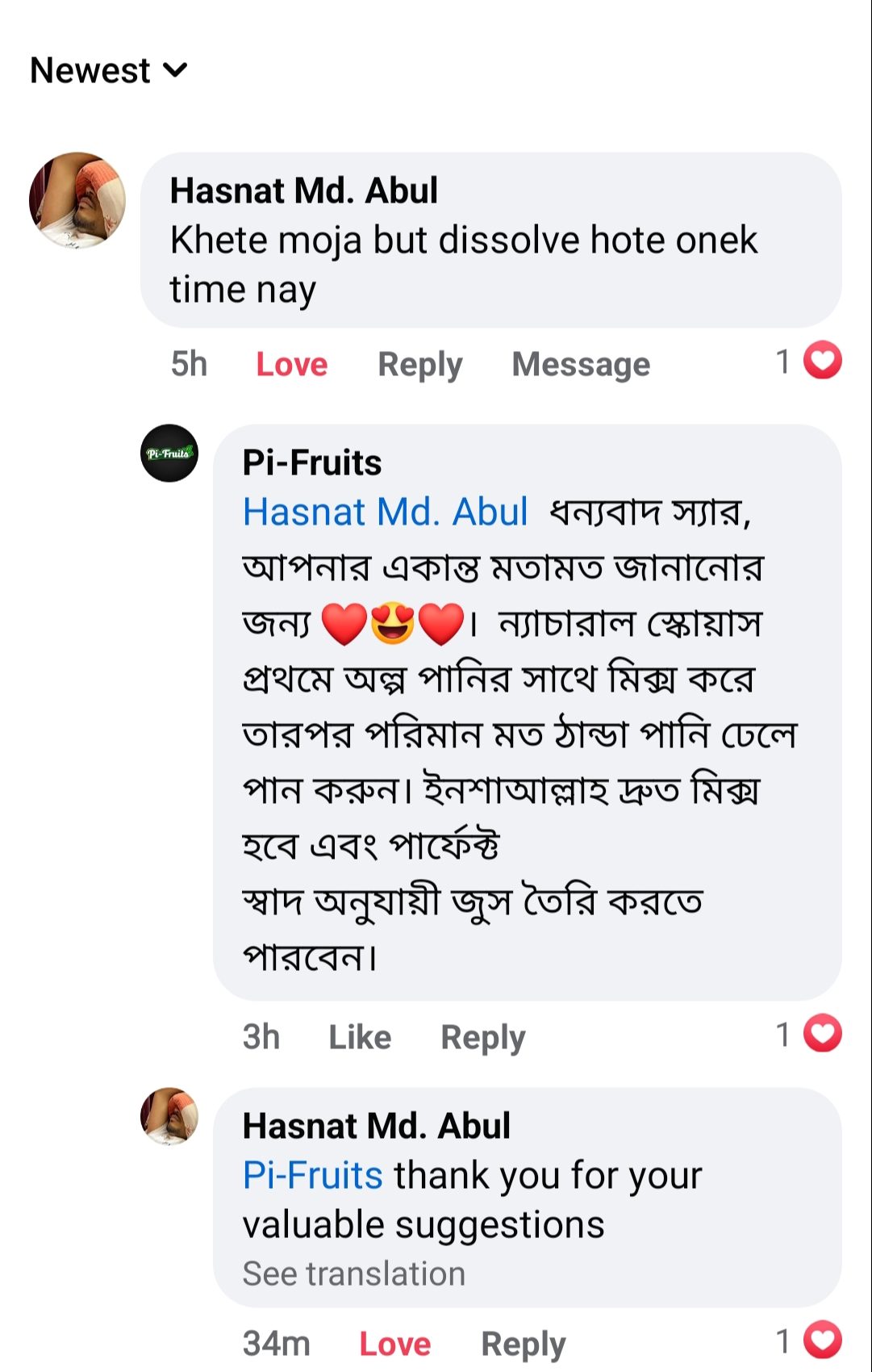This screenshot has height=1372, width=872.
Task: Message Hasnat Md. Abul from comment
Action: coord(580,365)
